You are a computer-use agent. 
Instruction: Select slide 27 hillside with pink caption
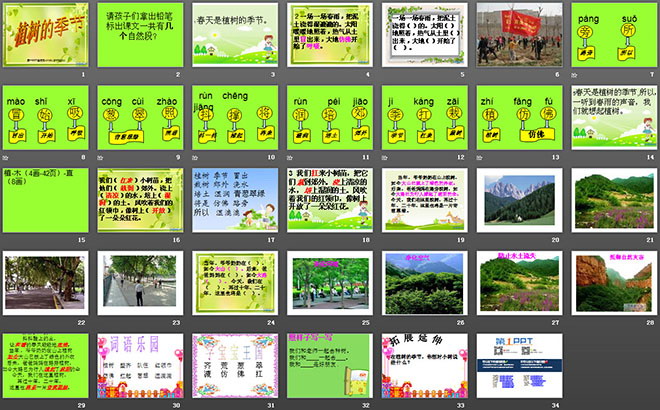519,283
